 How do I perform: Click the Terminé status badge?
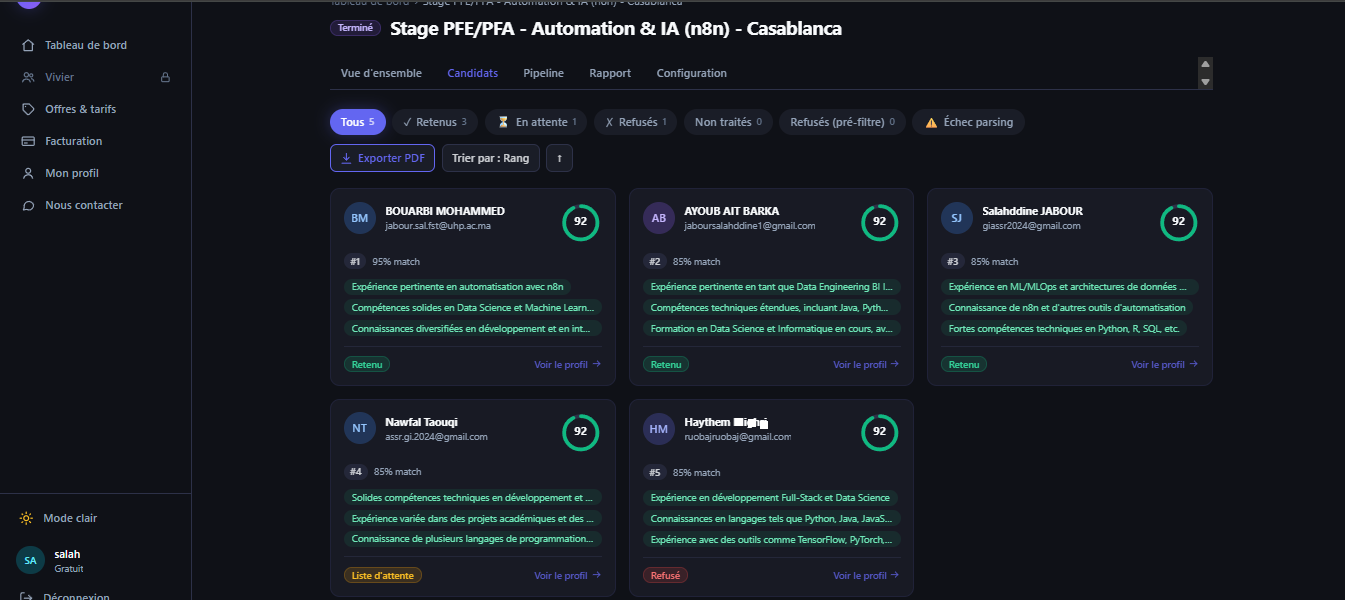(x=356, y=28)
